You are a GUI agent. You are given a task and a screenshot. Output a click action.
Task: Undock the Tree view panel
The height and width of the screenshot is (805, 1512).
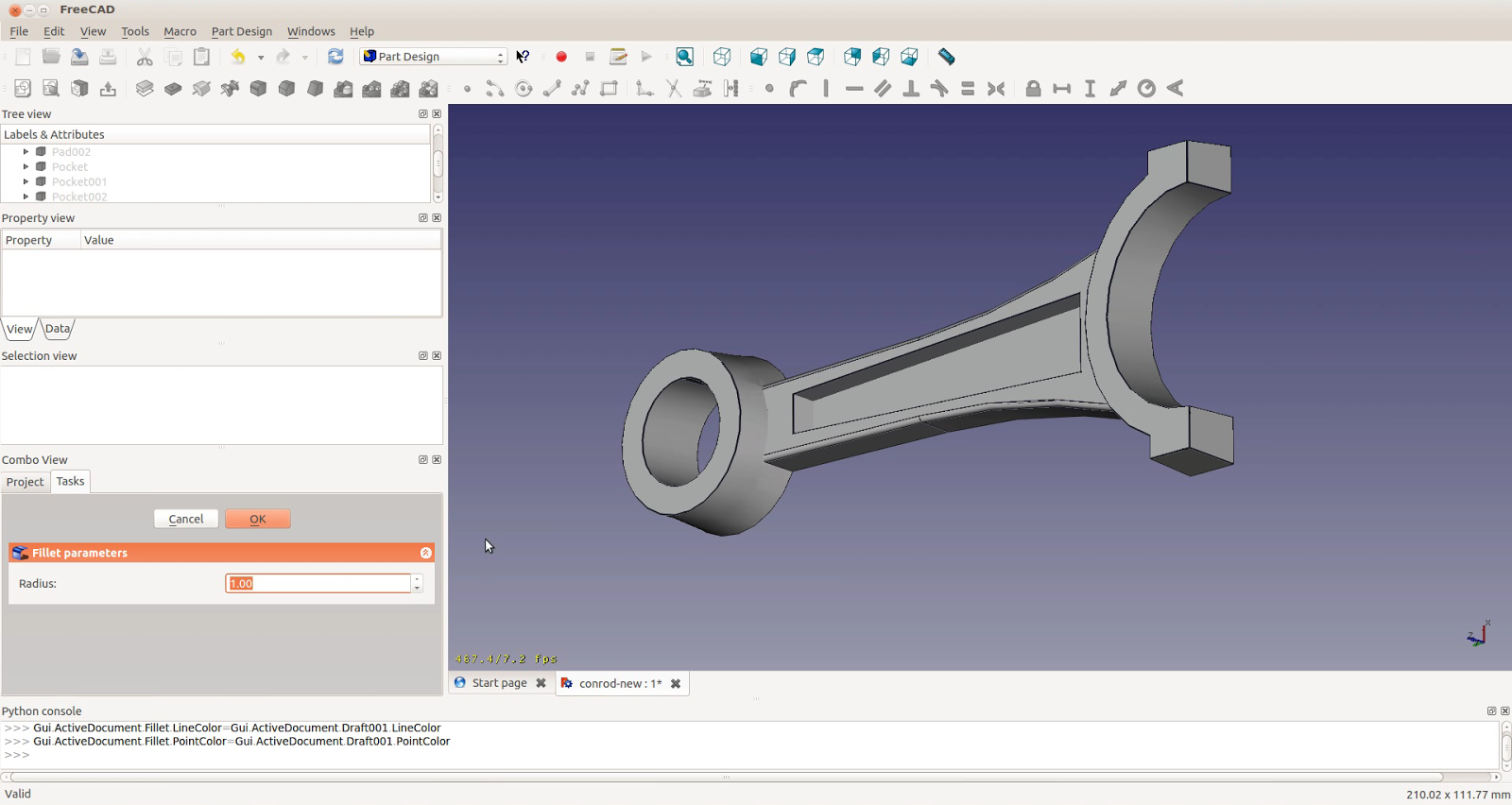[x=423, y=113]
